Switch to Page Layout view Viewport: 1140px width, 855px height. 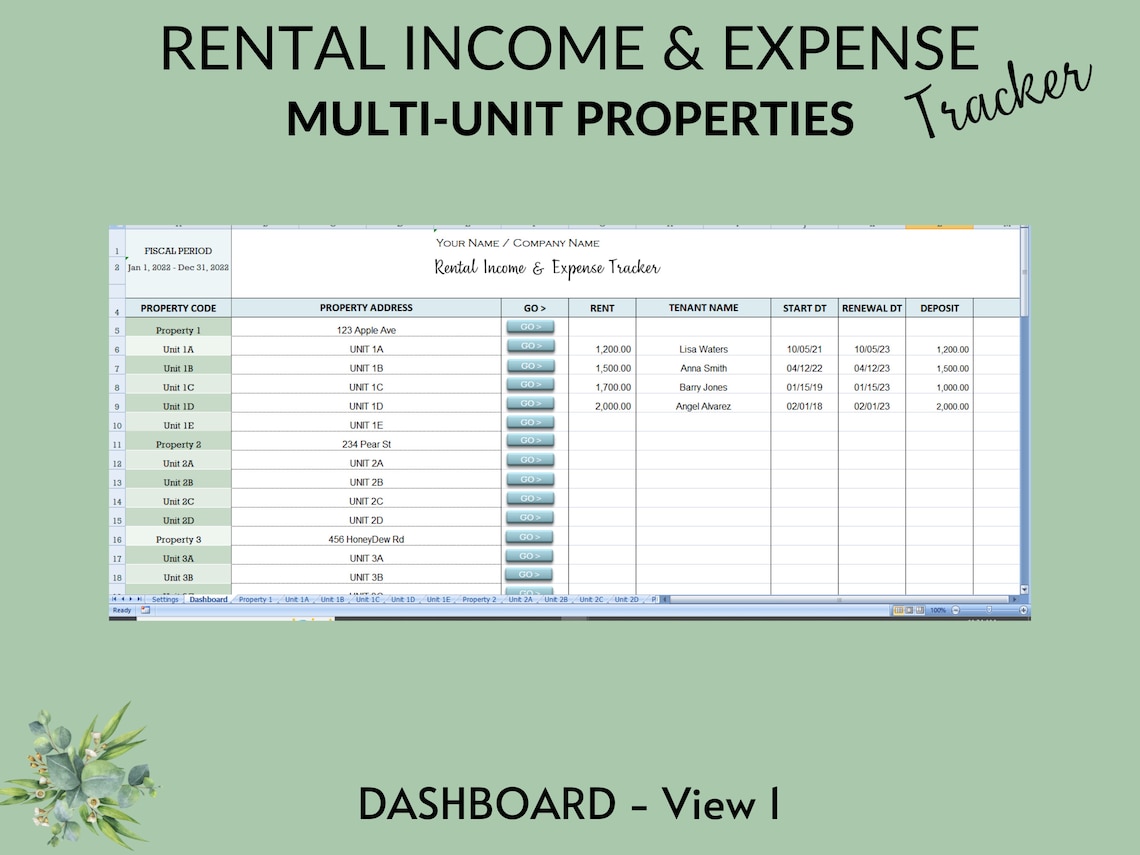[909, 610]
